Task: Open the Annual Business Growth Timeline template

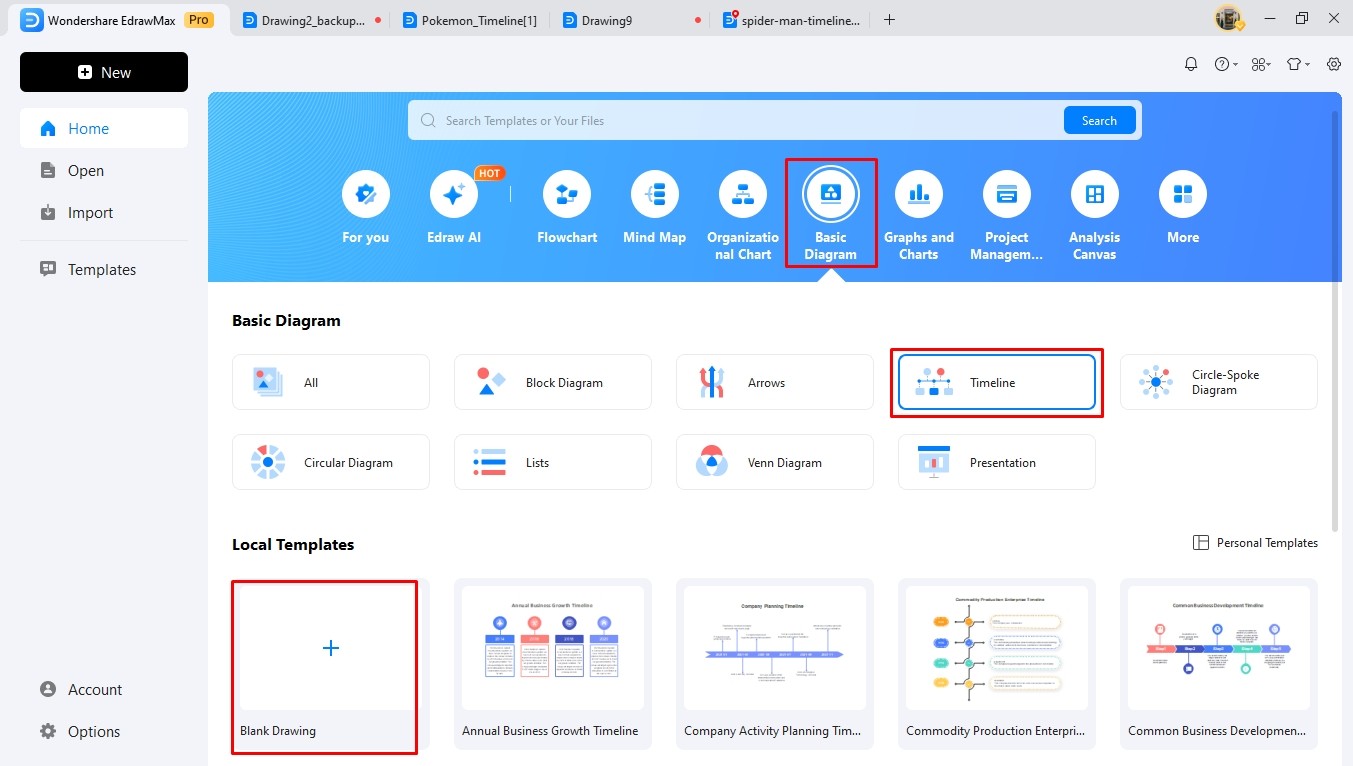Action: pyautogui.click(x=553, y=664)
